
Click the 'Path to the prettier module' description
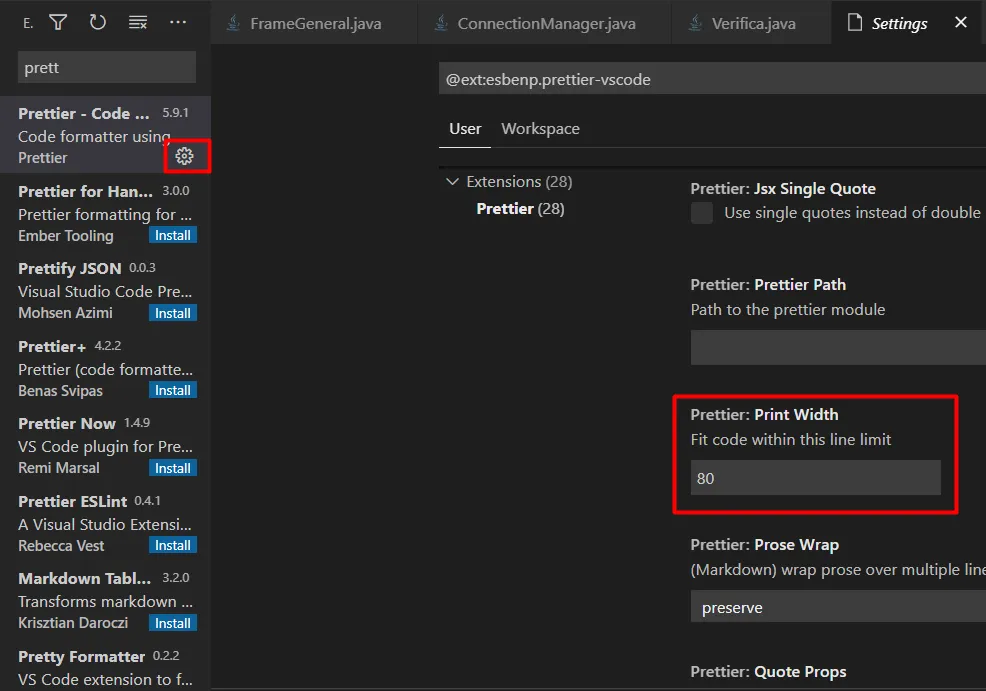pos(788,310)
